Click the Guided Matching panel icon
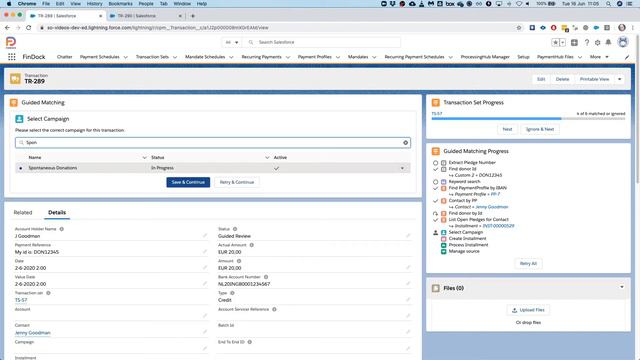This screenshot has width=640, height=360. (x=13, y=102)
